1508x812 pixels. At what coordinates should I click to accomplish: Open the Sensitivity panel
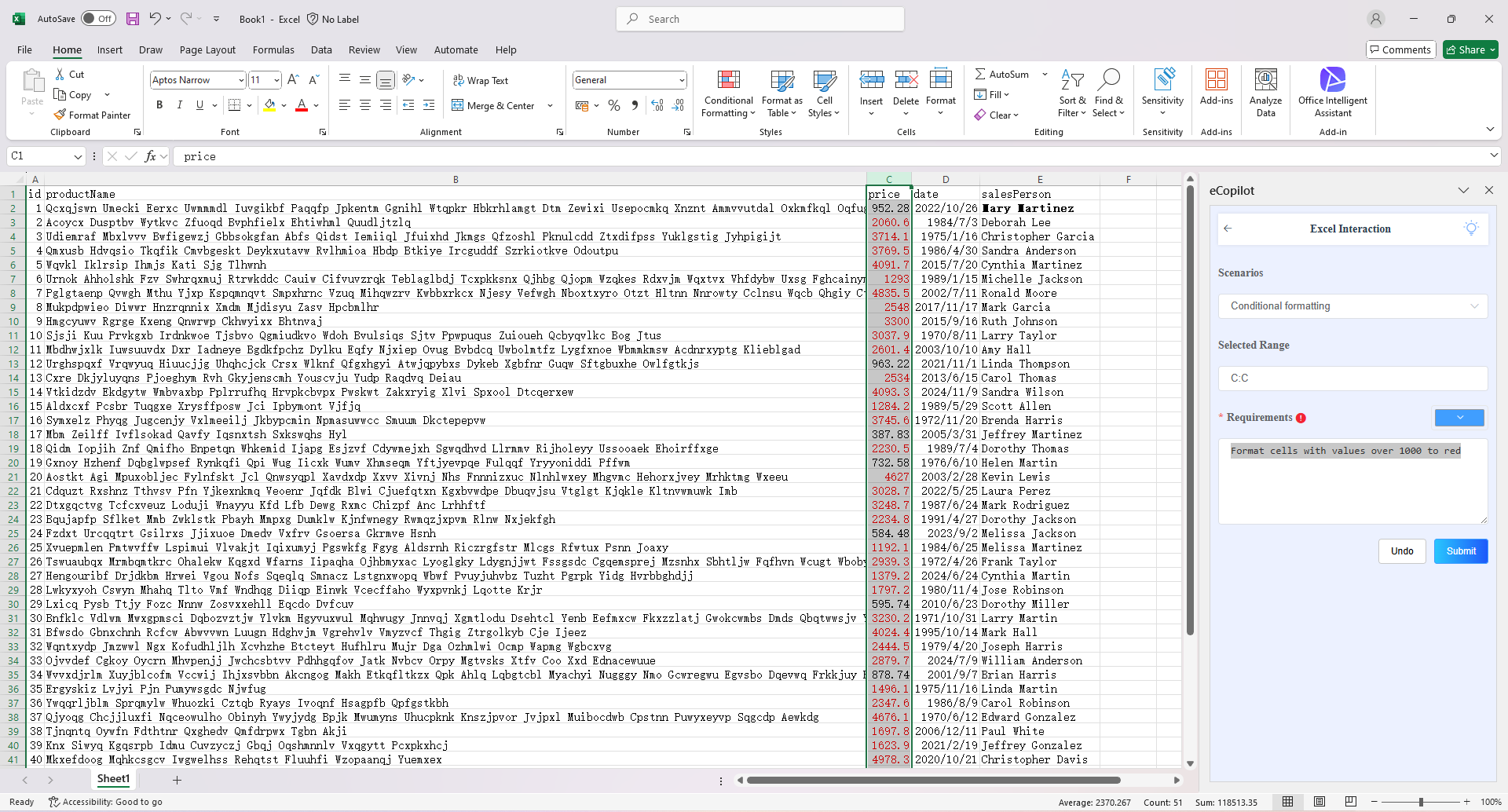[x=1162, y=93]
